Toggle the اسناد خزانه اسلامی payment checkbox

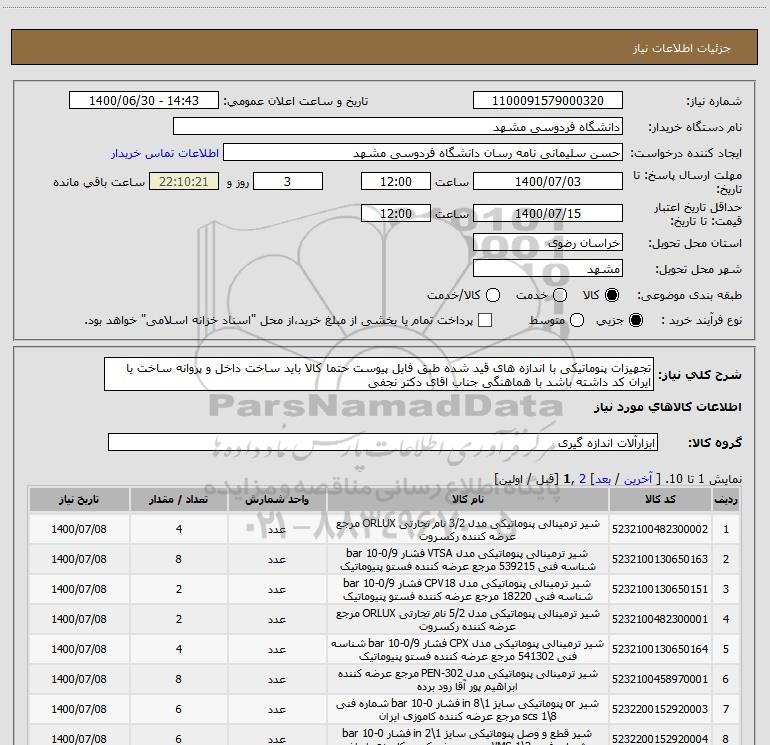tap(485, 320)
